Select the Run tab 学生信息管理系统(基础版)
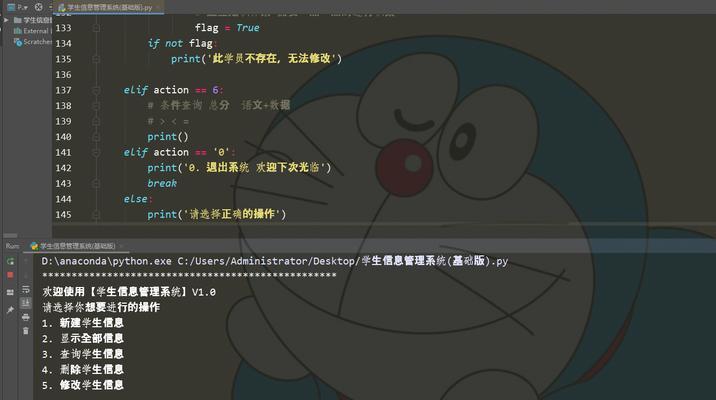The width and height of the screenshot is (716, 400). [77, 246]
